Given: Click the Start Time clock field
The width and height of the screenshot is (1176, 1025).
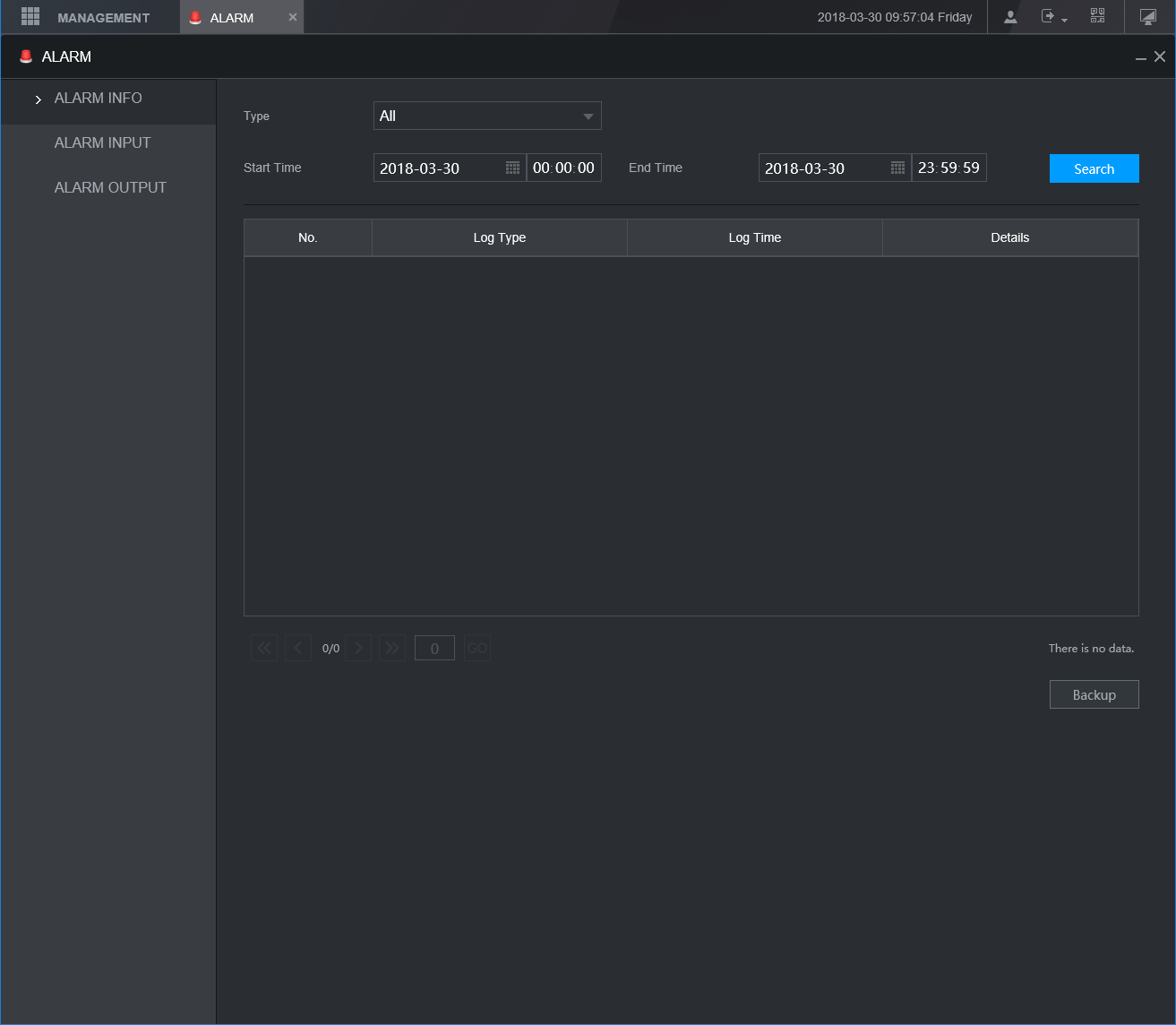Looking at the screenshot, I should click(x=563, y=168).
